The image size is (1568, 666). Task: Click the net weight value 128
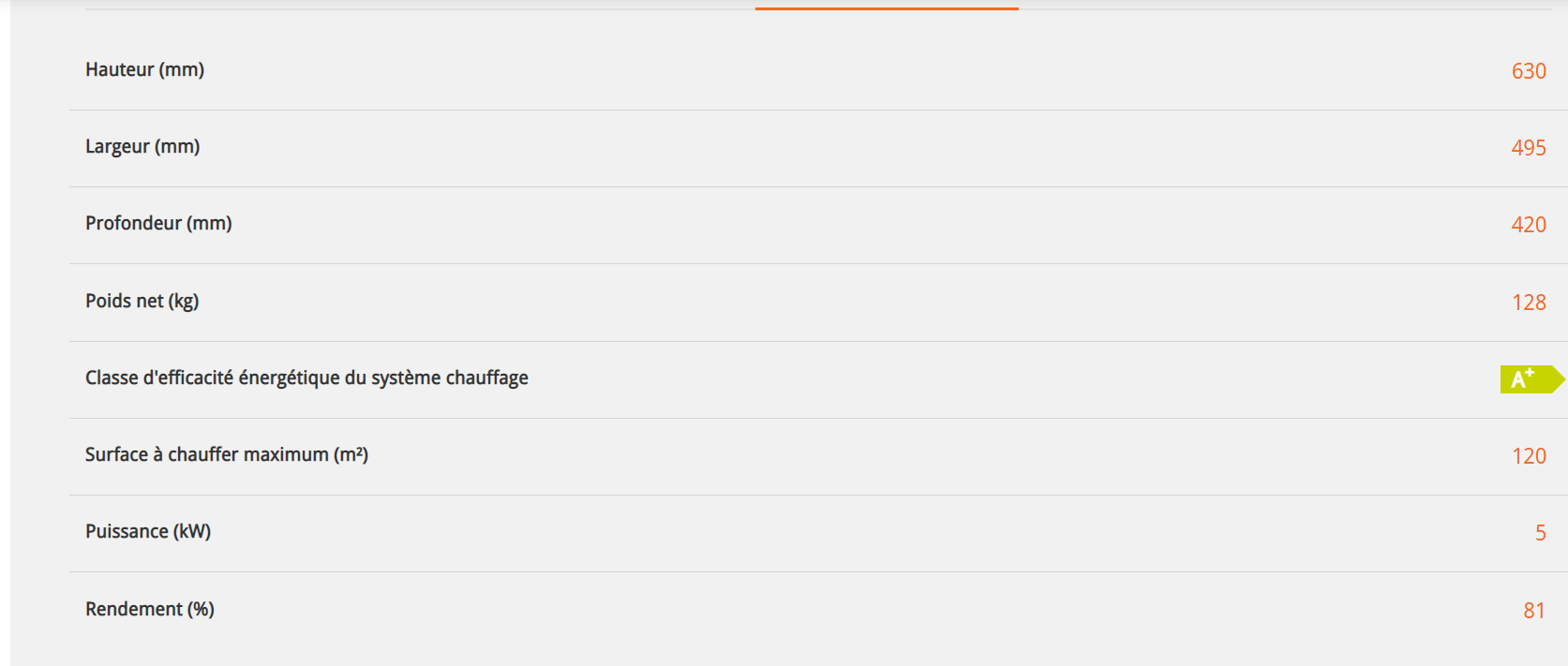(1529, 303)
